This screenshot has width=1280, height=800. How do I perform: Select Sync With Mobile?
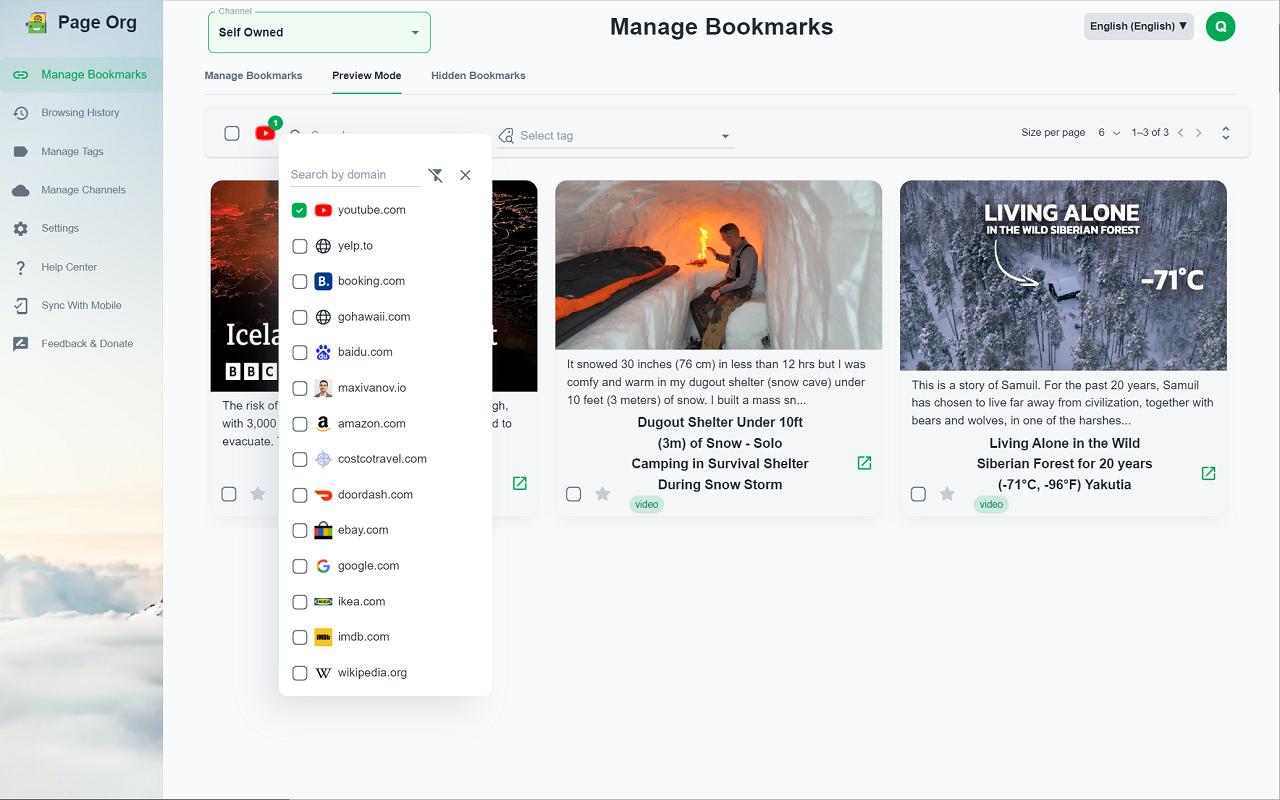tap(81, 306)
